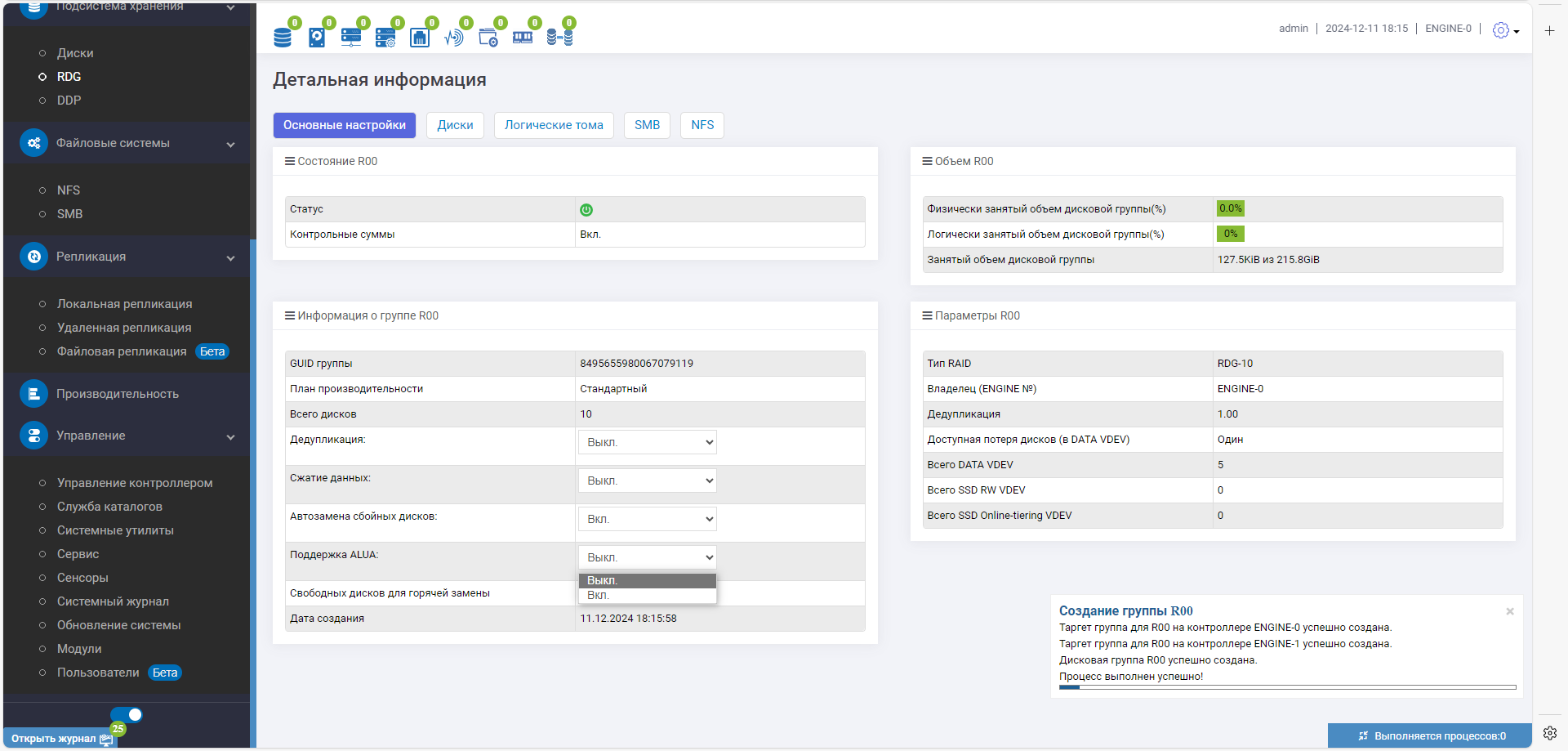
Task: Open the Дедупликация dropdown
Action: pos(648,442)
